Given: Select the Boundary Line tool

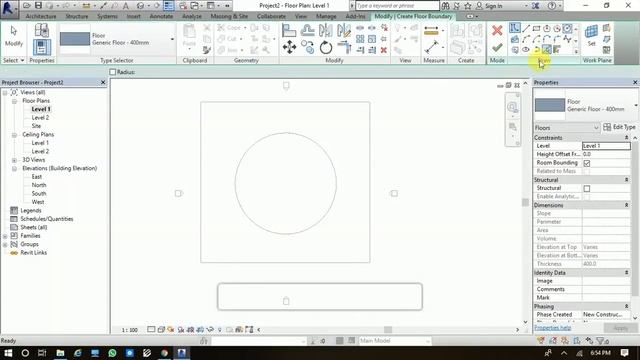Looking at the screenshot, I should point(514,28).
